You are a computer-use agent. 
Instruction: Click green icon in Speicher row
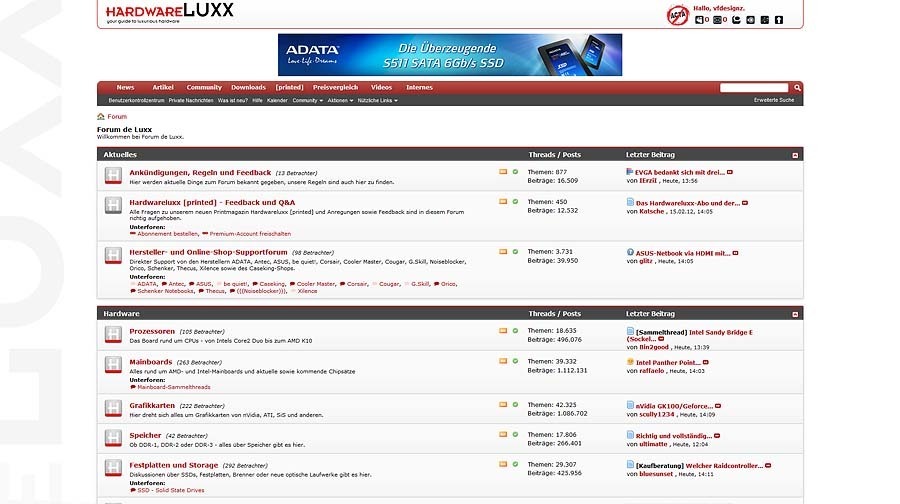[515, 435]
